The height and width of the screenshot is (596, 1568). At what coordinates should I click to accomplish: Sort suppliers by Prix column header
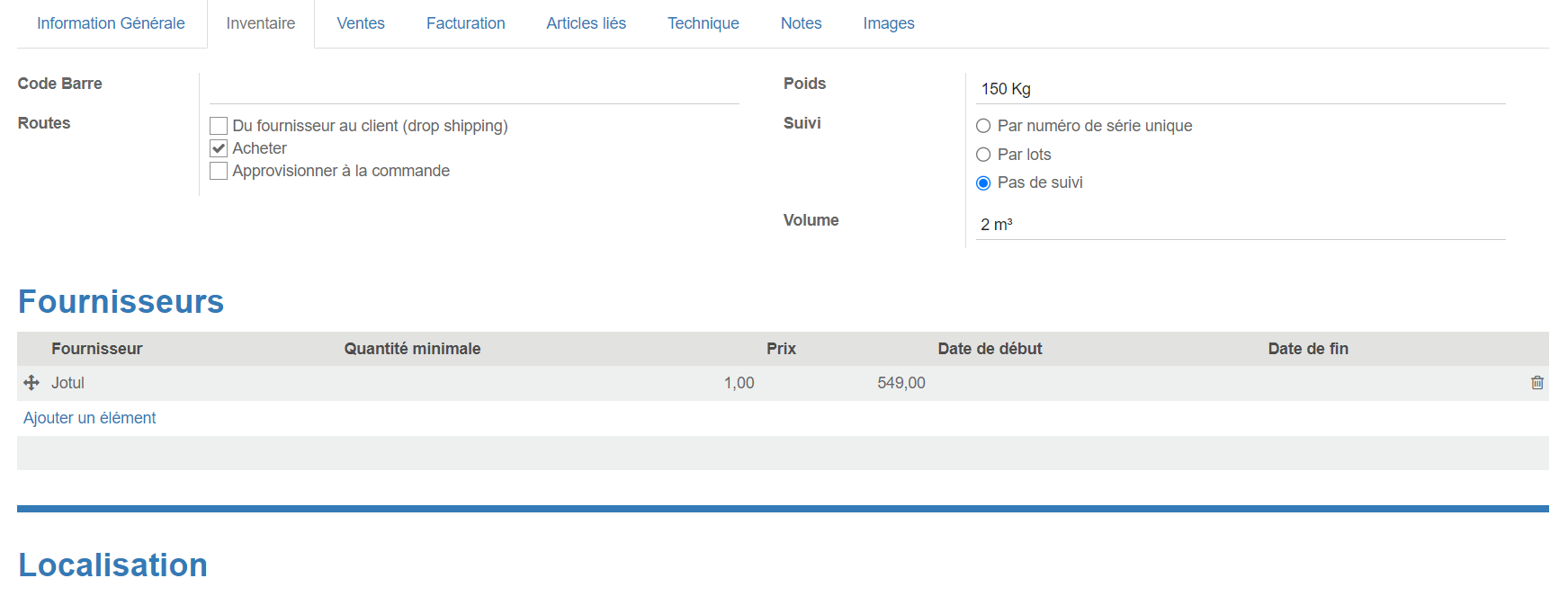tap(781, 349)
